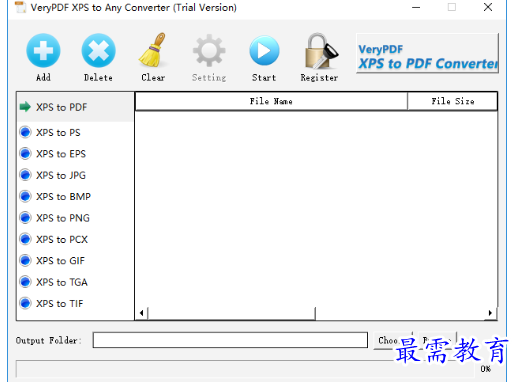The image size is (517, 382).
Task: Click the File Size column header
Action: pyautogui.click(x=452, y=101)
